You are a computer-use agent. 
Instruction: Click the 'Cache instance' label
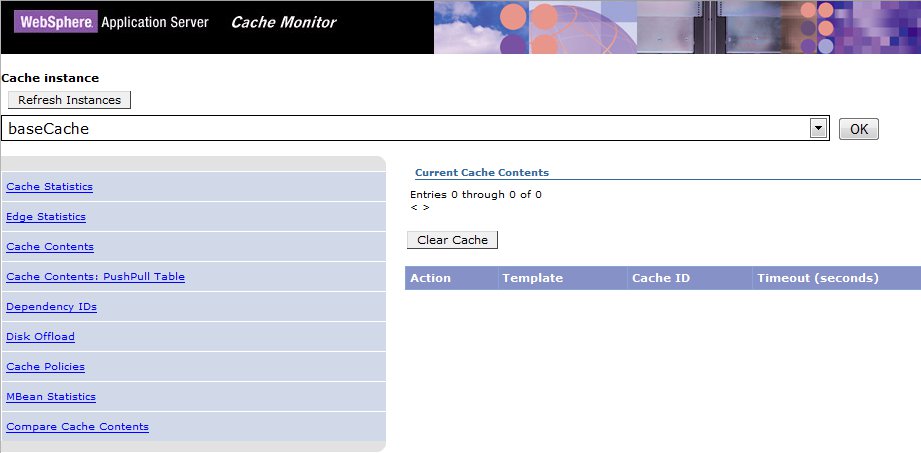pos(51,78)
